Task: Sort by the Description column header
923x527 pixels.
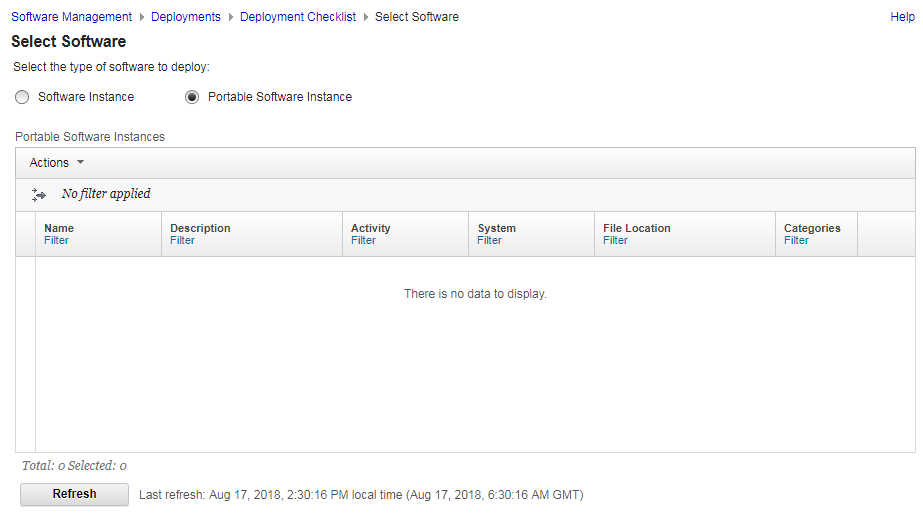Action: point(200,228)
